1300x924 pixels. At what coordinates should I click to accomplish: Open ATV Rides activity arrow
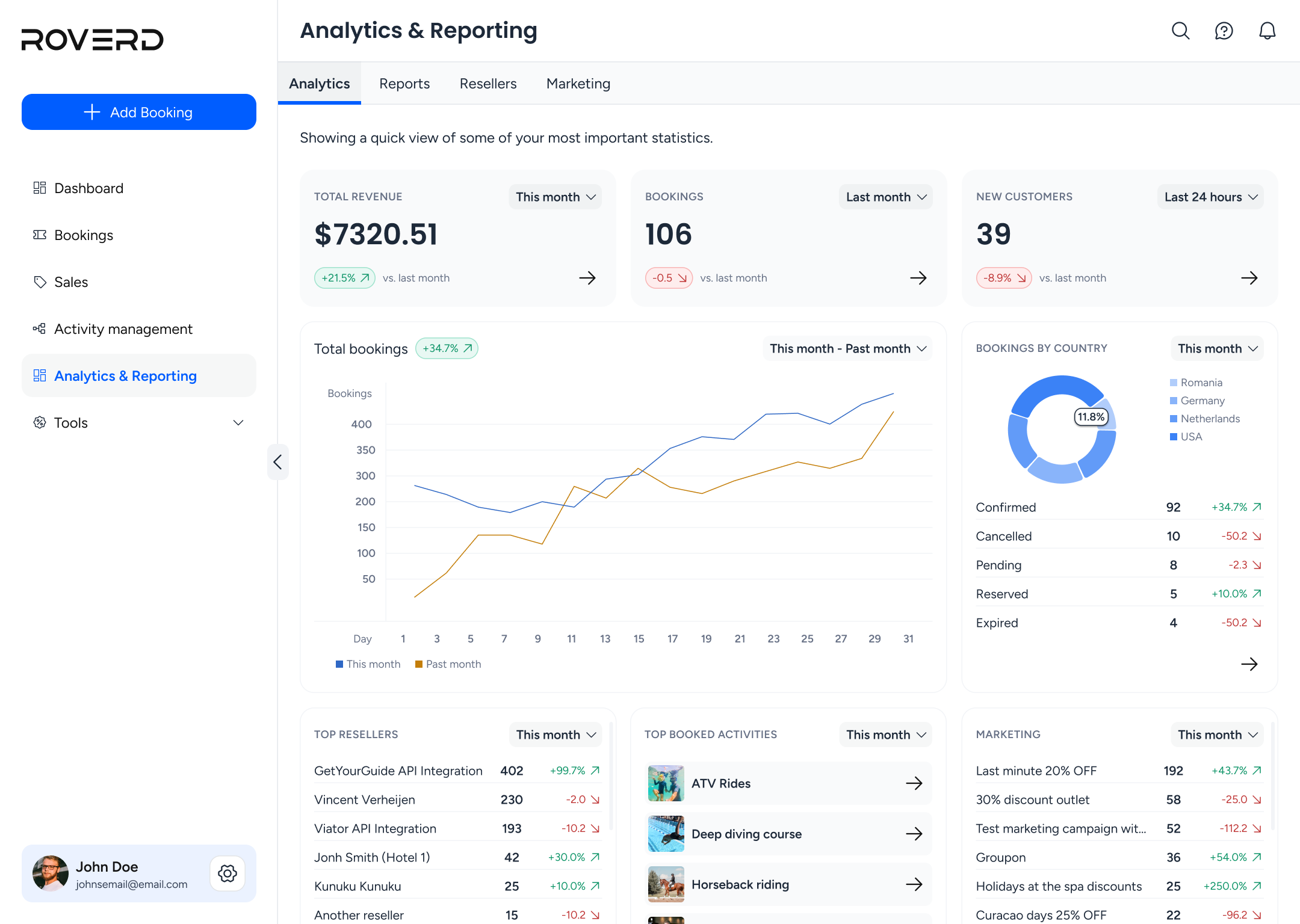coord(914,783)
